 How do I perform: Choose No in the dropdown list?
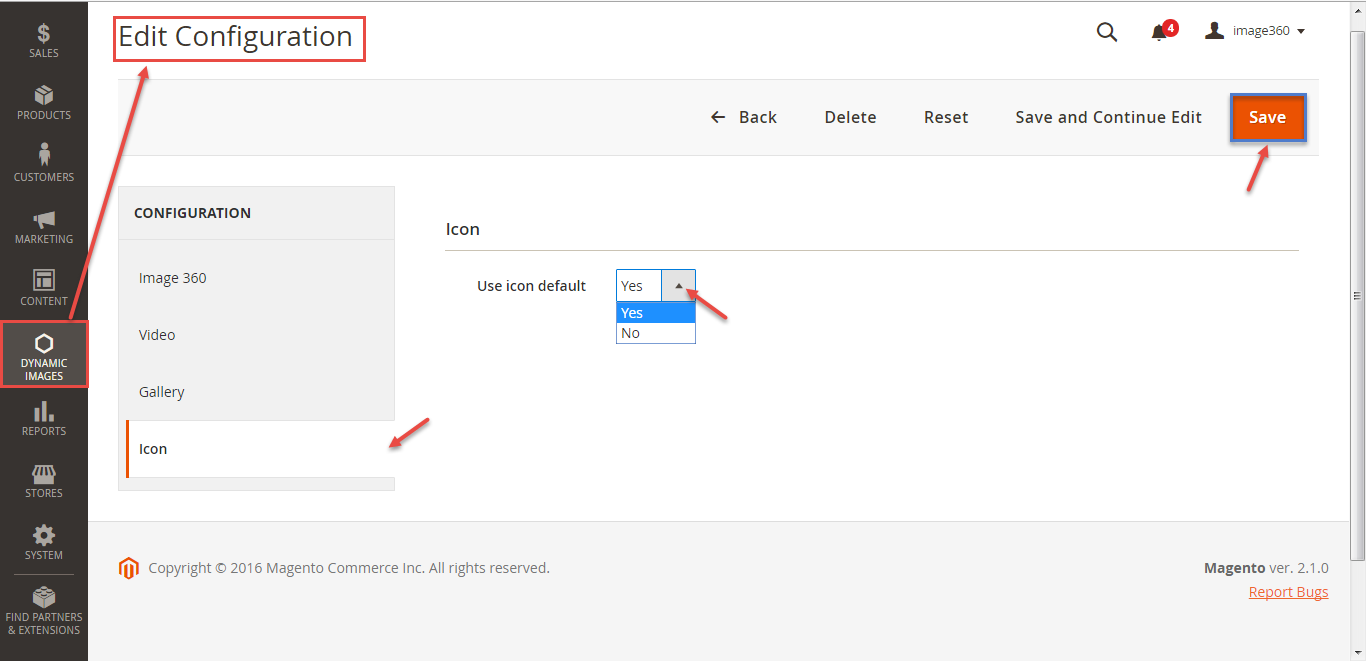tap(656, 333)
